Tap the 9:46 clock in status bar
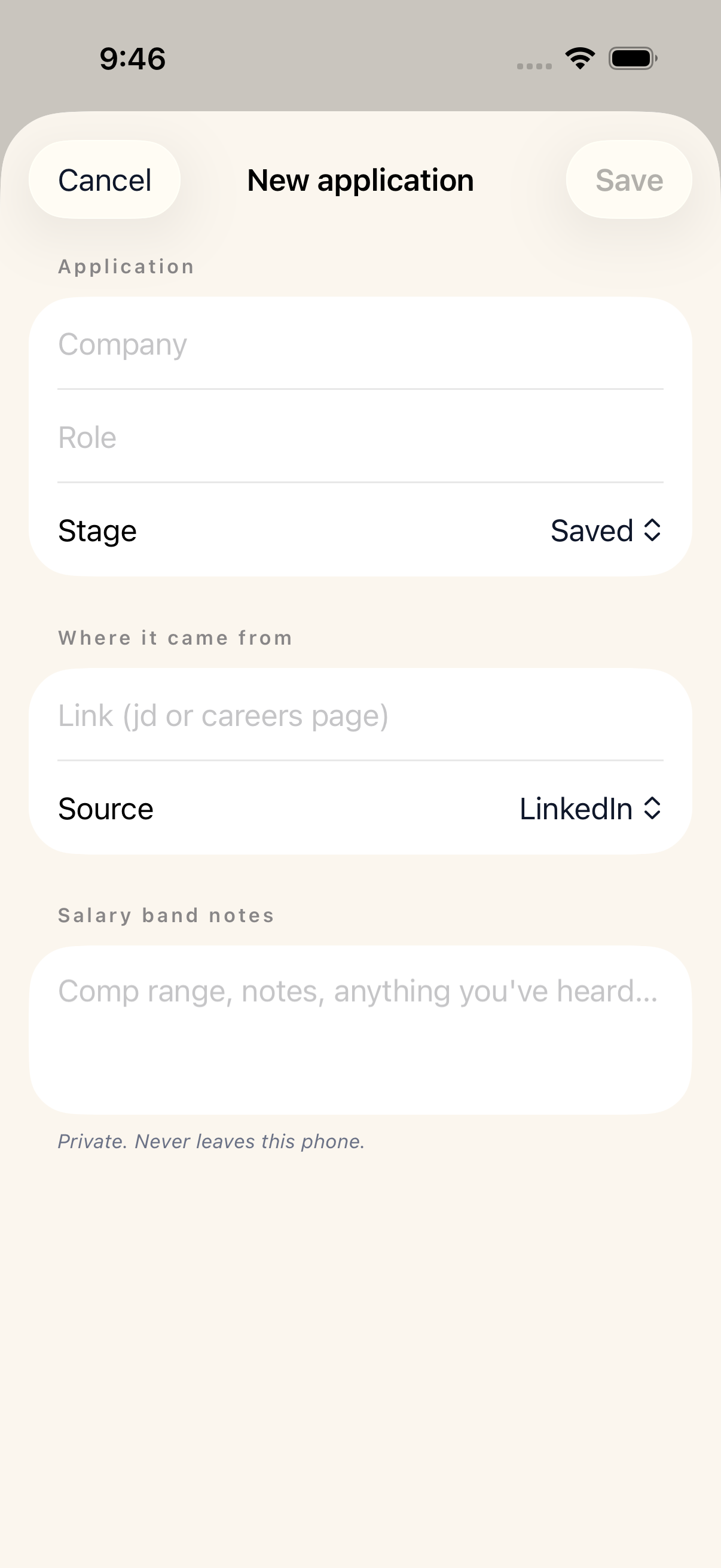The width and height of the screenshot is (721, 1568). [133, 59]
